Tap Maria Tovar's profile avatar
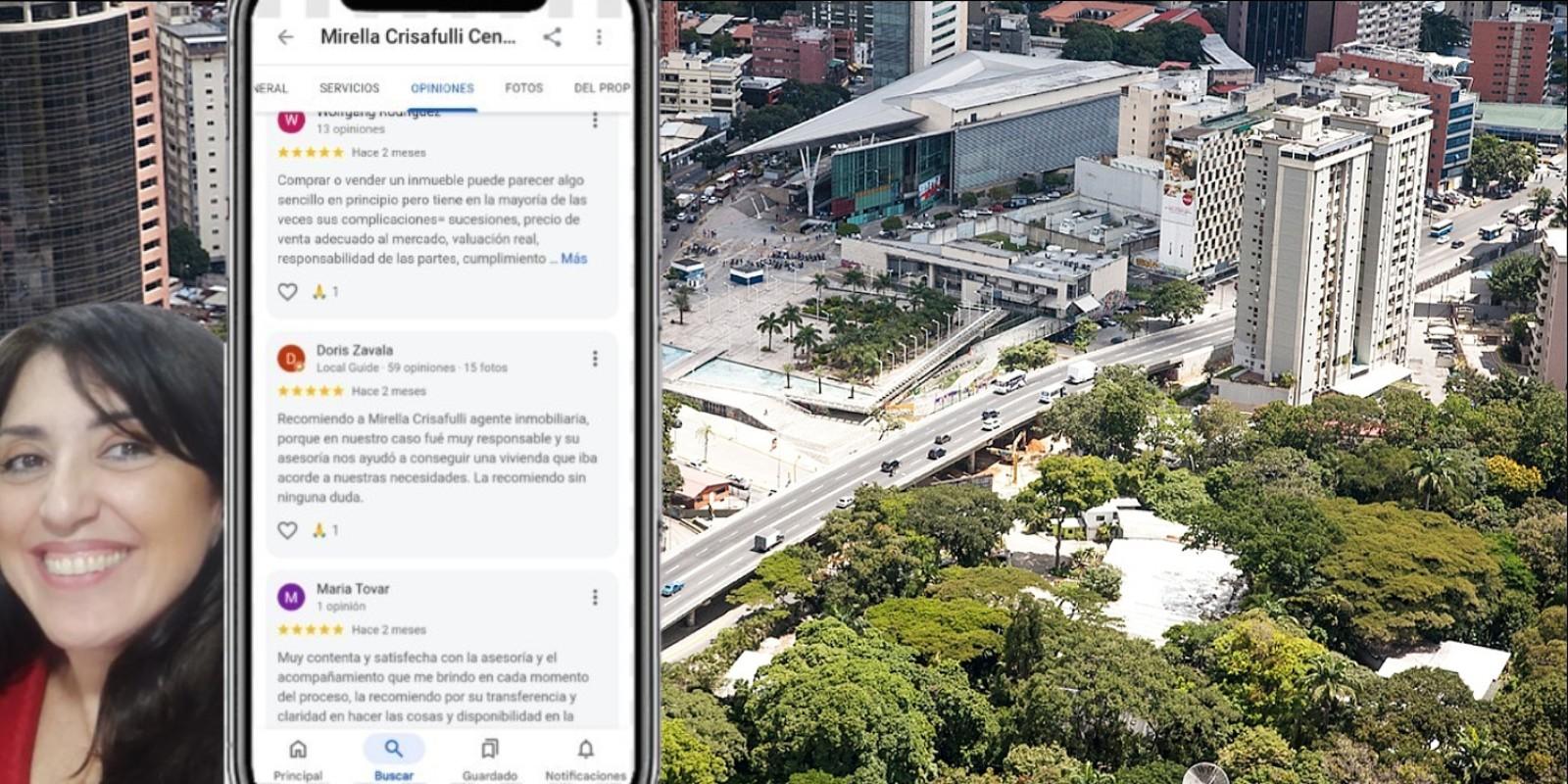The image size is (1568, 784). 291,597
